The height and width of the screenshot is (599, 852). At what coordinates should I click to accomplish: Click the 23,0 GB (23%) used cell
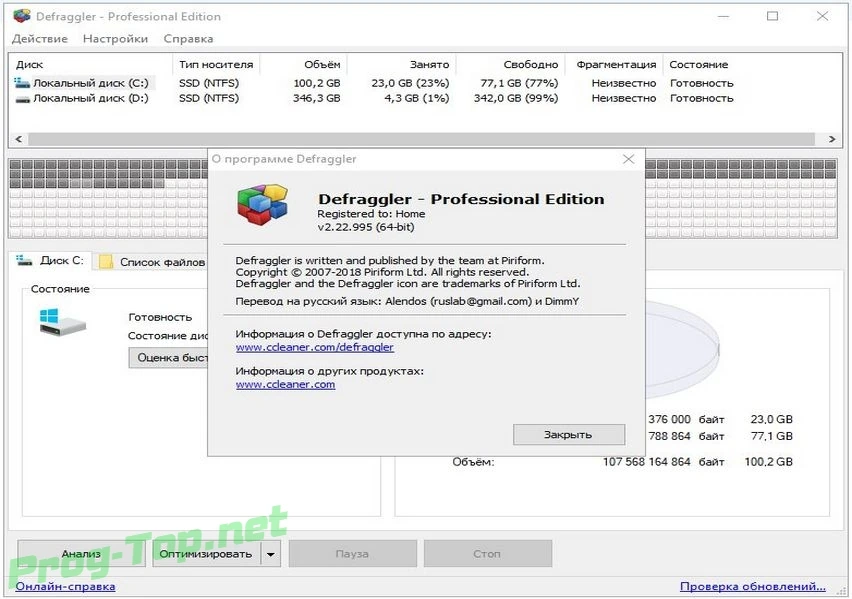[x=410, y=83]
